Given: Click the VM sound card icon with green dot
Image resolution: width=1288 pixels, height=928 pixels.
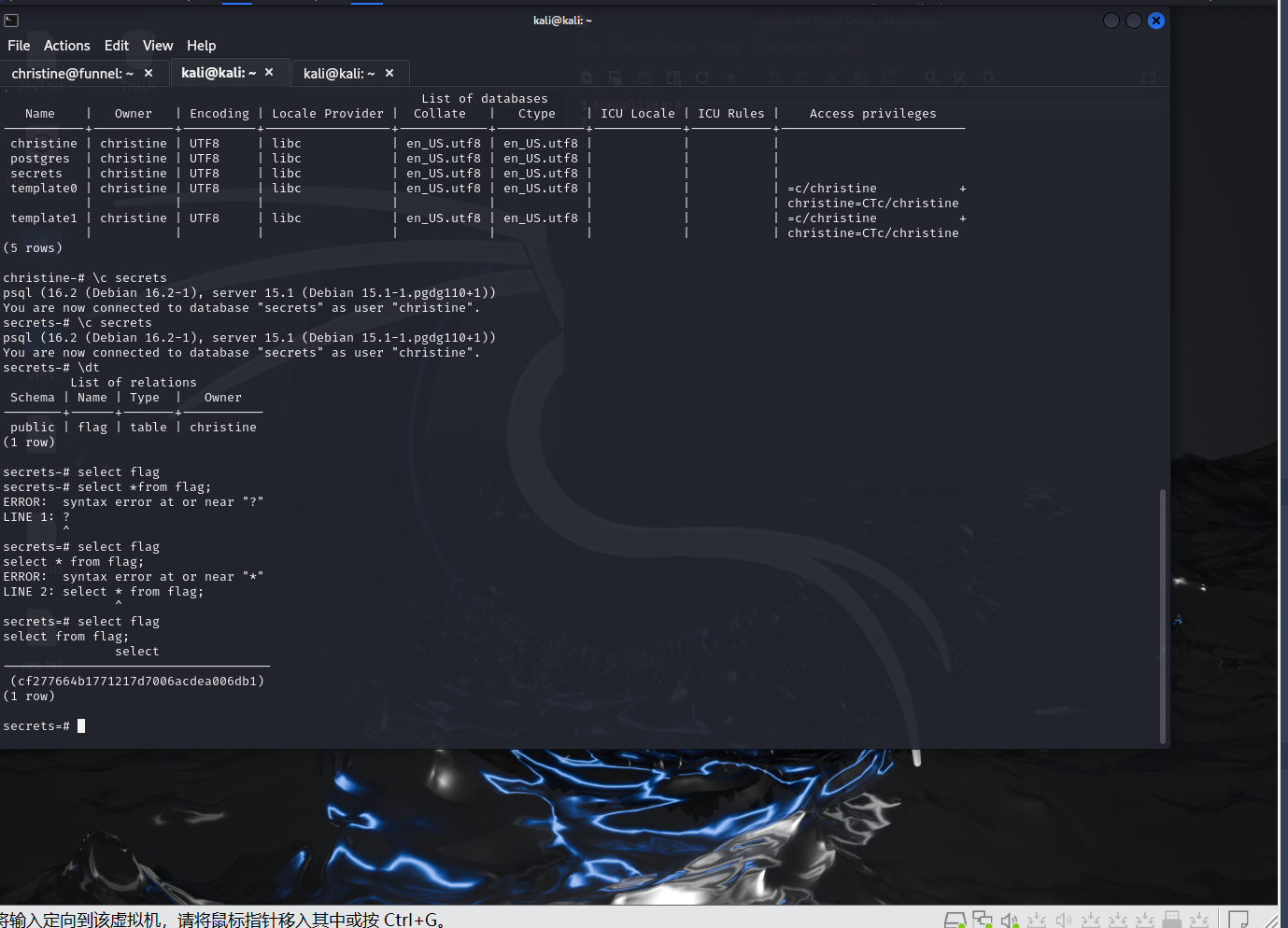Looking at the screenshot, I should [x=1010, y=921].
